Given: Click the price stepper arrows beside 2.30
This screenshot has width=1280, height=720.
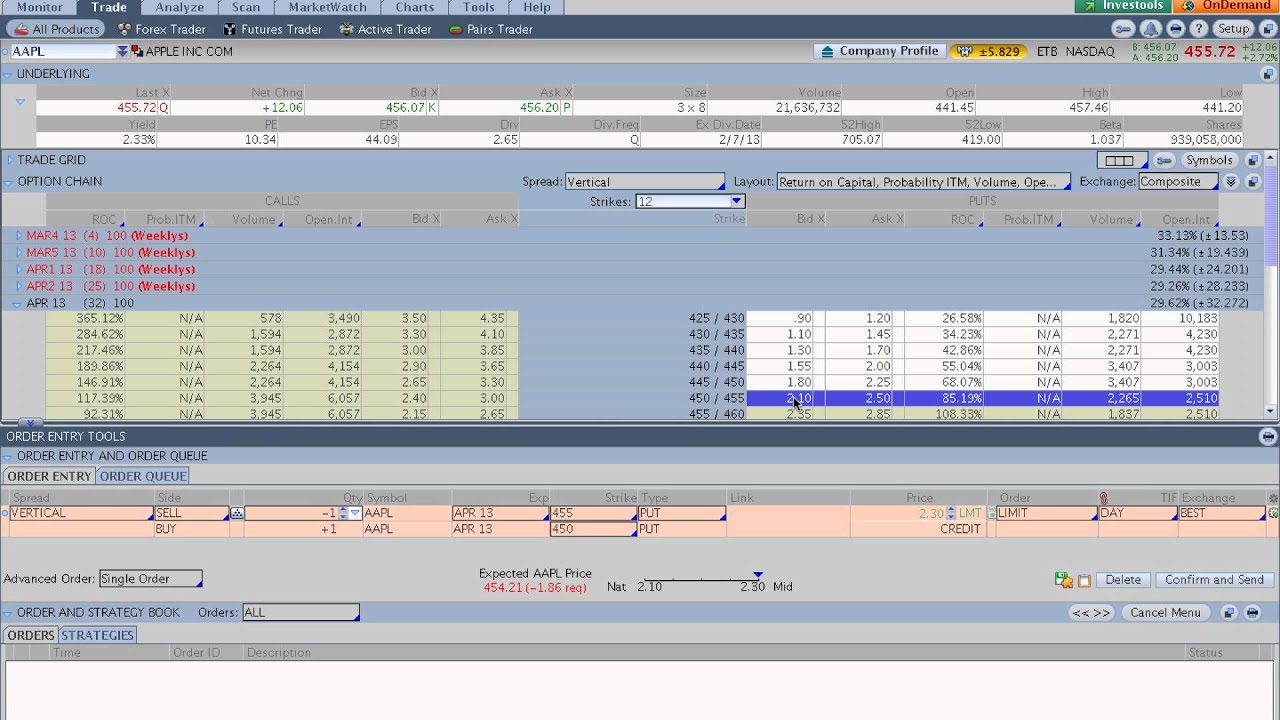Looking at the screenshot, I should pyautogui.click(x=951, y=513).
